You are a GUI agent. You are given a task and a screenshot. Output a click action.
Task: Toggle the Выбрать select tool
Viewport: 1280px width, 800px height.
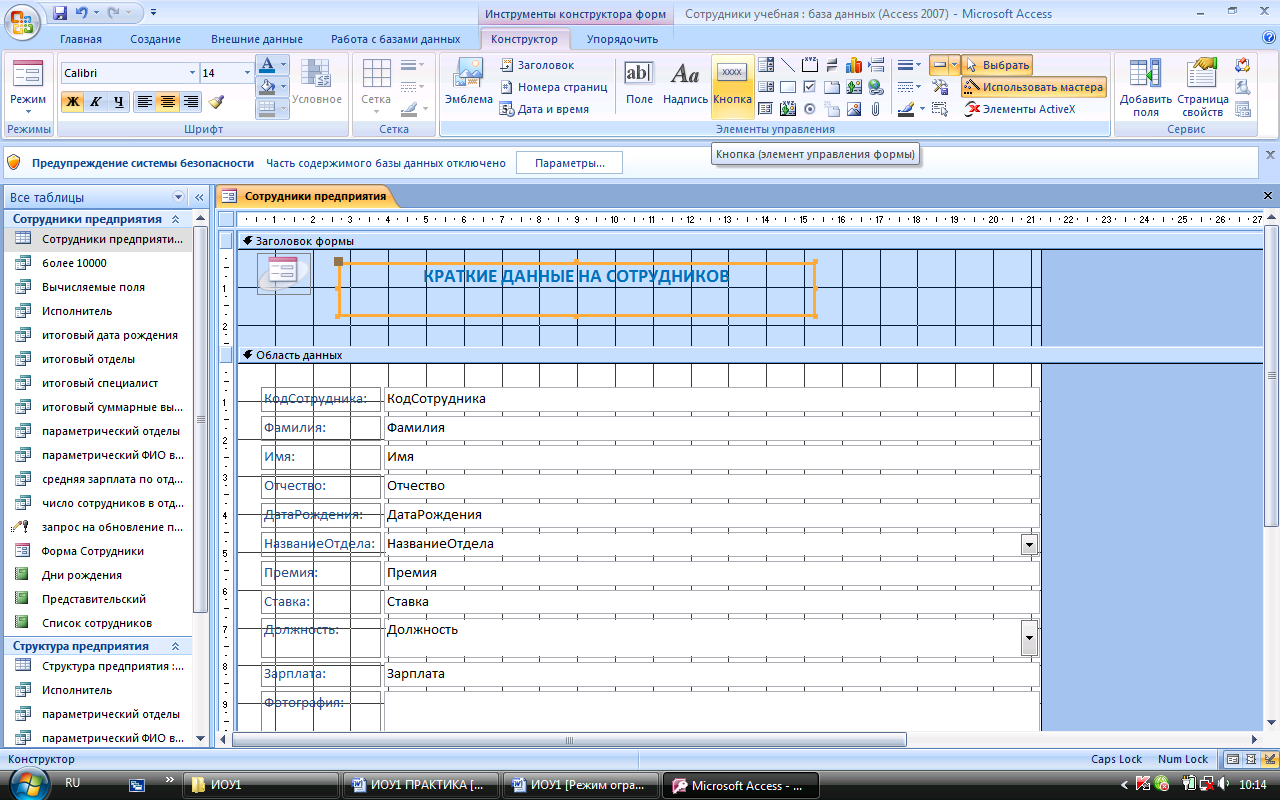click(x=996, y=65)
